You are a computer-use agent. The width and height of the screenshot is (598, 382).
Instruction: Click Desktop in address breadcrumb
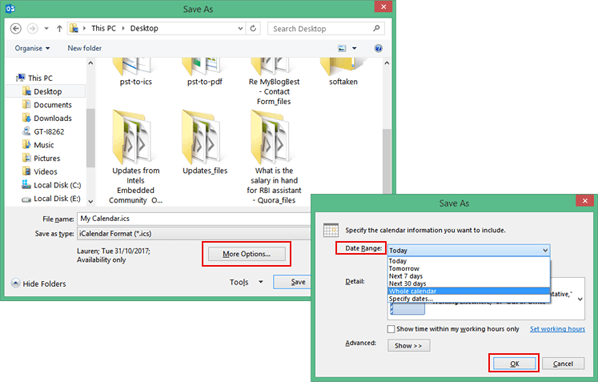click(x=144, y=28)
